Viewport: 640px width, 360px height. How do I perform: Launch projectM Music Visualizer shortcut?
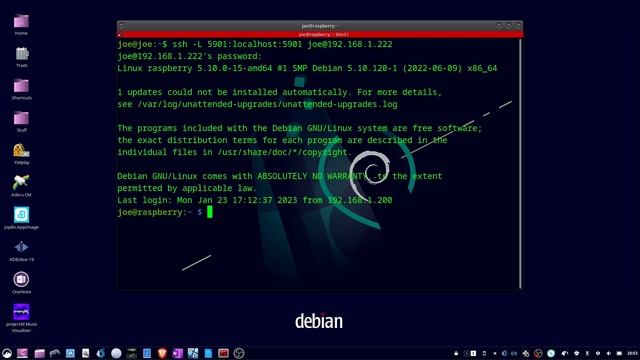click(21, 312)
